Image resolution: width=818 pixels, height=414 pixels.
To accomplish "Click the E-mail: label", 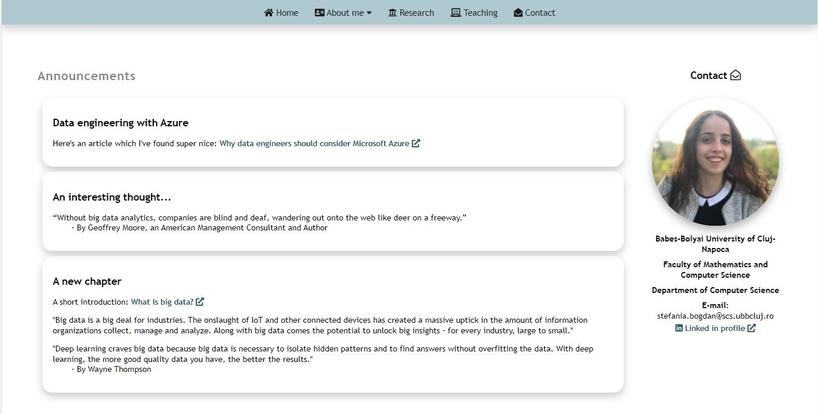I will (x=715, y=306).
